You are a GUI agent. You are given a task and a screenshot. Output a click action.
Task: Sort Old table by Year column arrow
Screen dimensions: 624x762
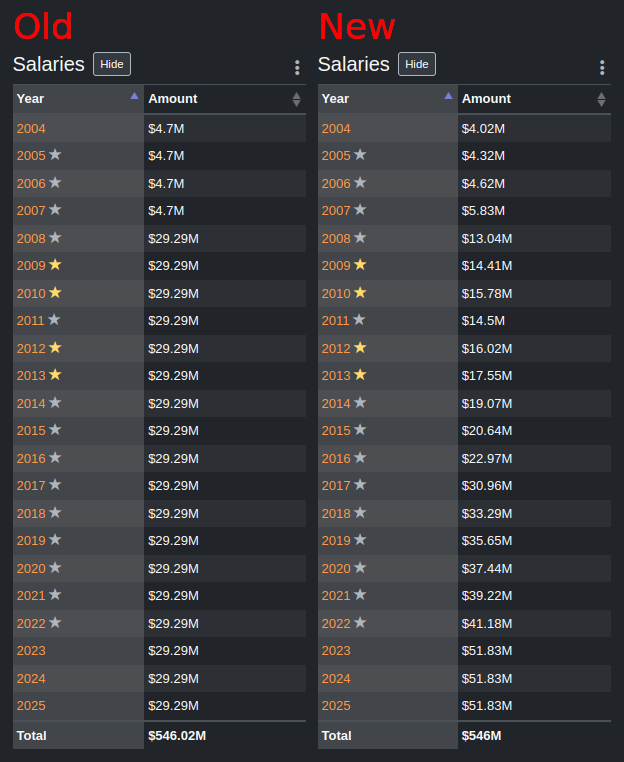click(x=134, y=96)
